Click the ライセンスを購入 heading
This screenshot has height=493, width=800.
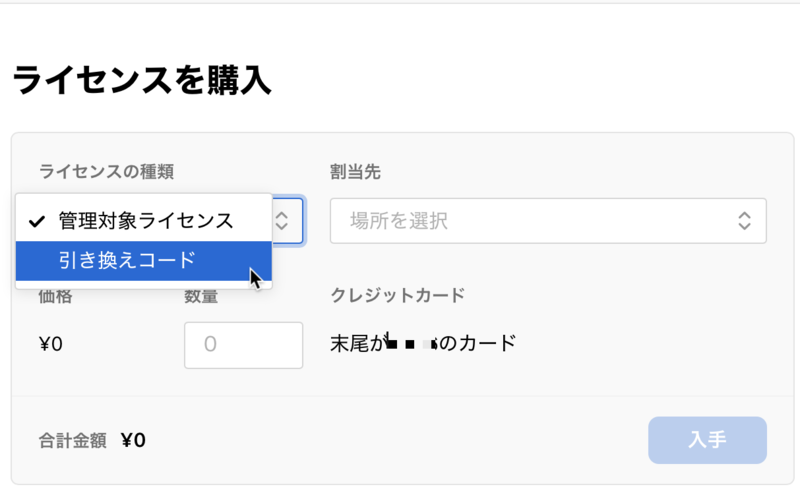pyautogui.click(x=141, y=81)
